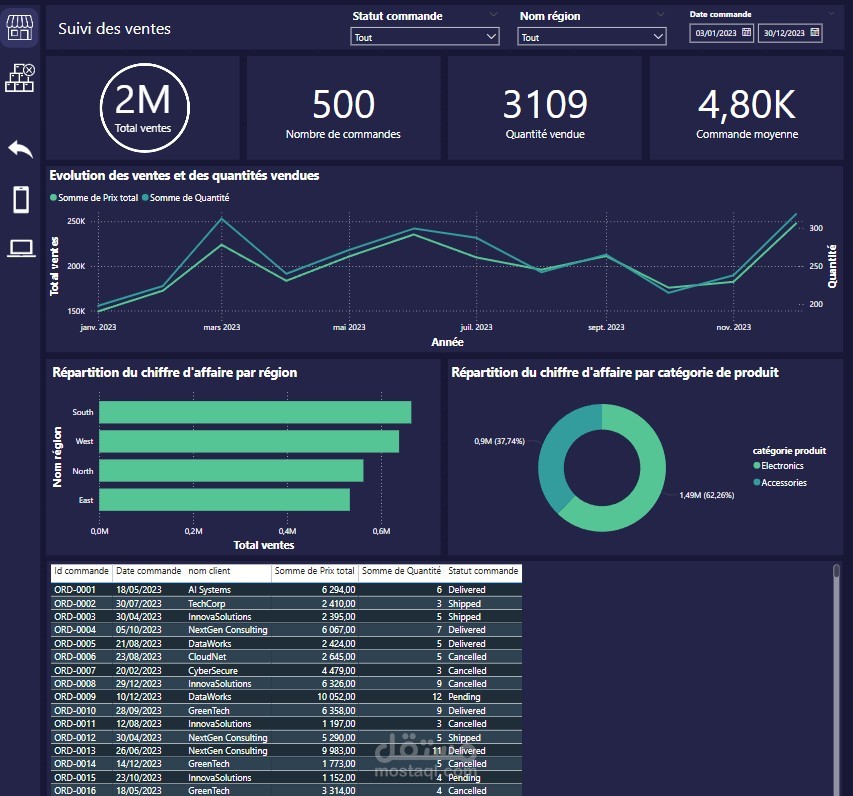Screen dimensions: 853x796
Task: Switch to mobile phone layout icon
Action: coord(21,199)
